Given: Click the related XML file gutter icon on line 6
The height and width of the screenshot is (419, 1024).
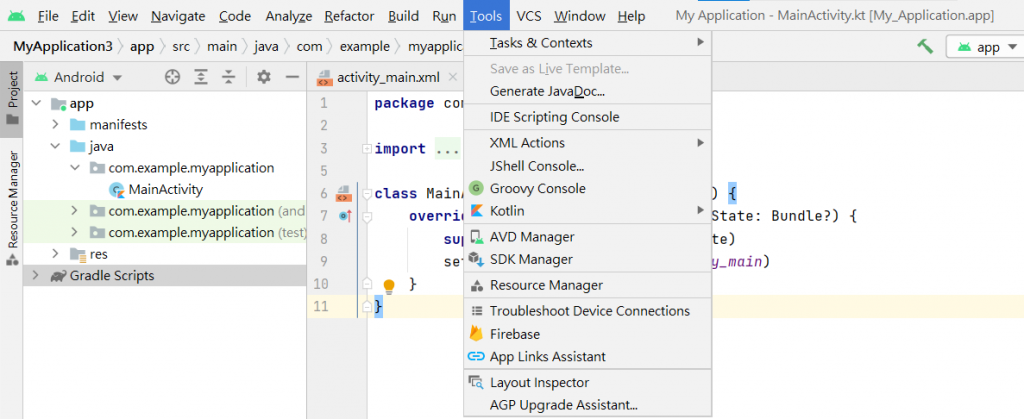Looking at the screenshot, I should click(x=344, y=193).
